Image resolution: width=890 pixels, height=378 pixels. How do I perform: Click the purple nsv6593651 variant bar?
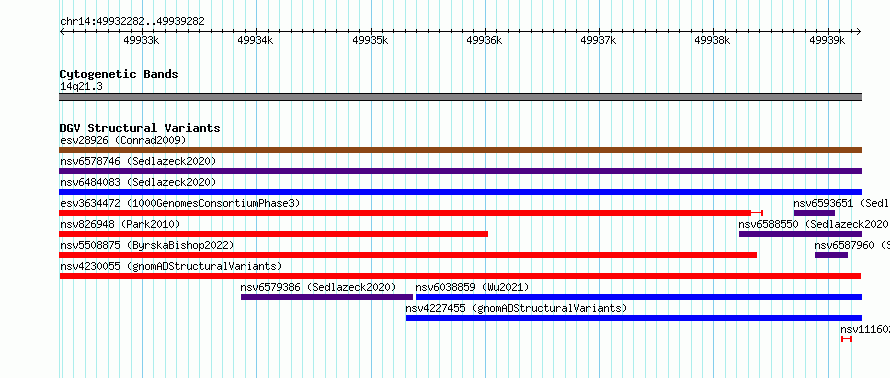[x=815, y=213]
